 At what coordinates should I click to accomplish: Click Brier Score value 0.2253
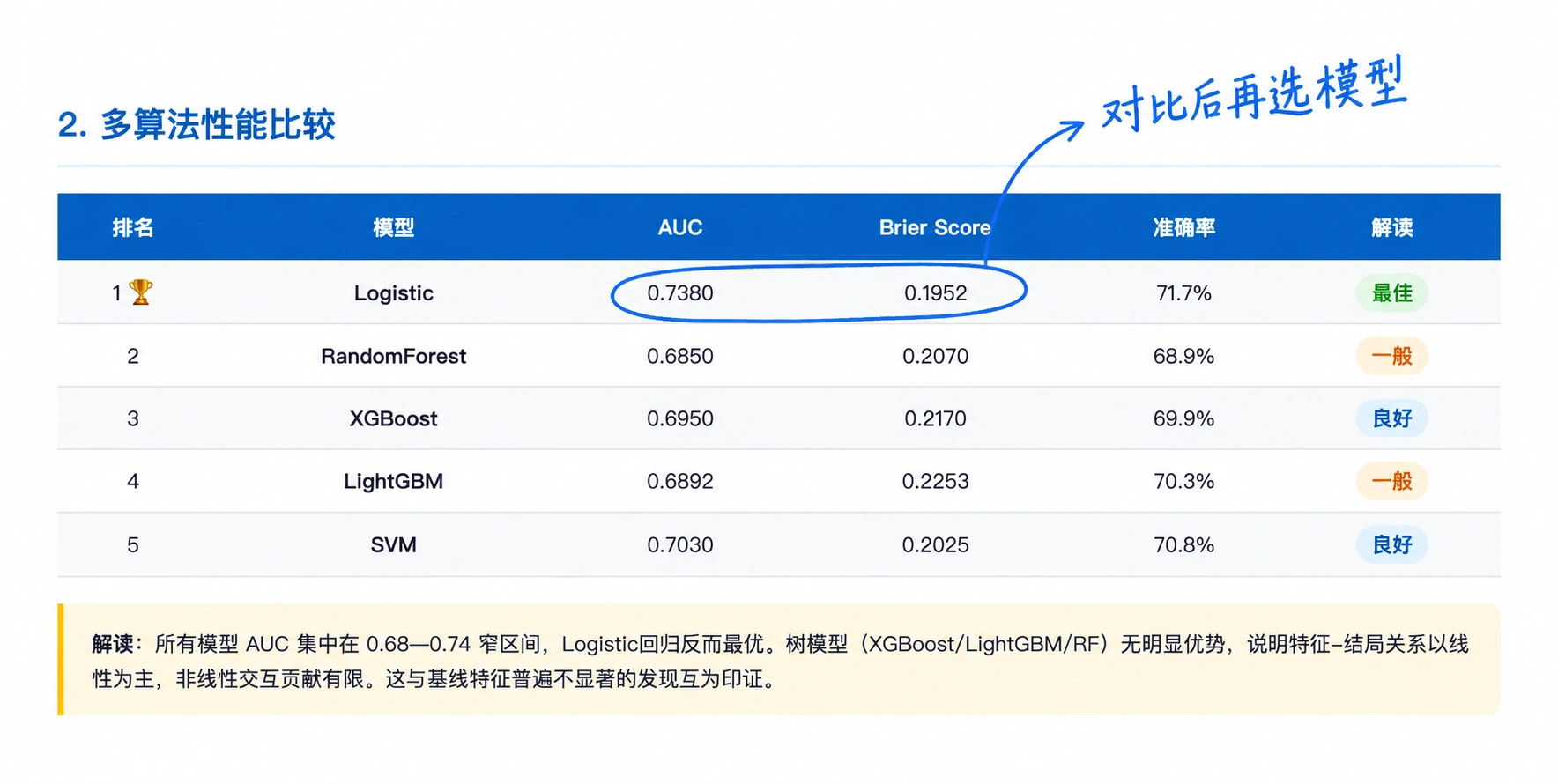click(x=936, y=481)
